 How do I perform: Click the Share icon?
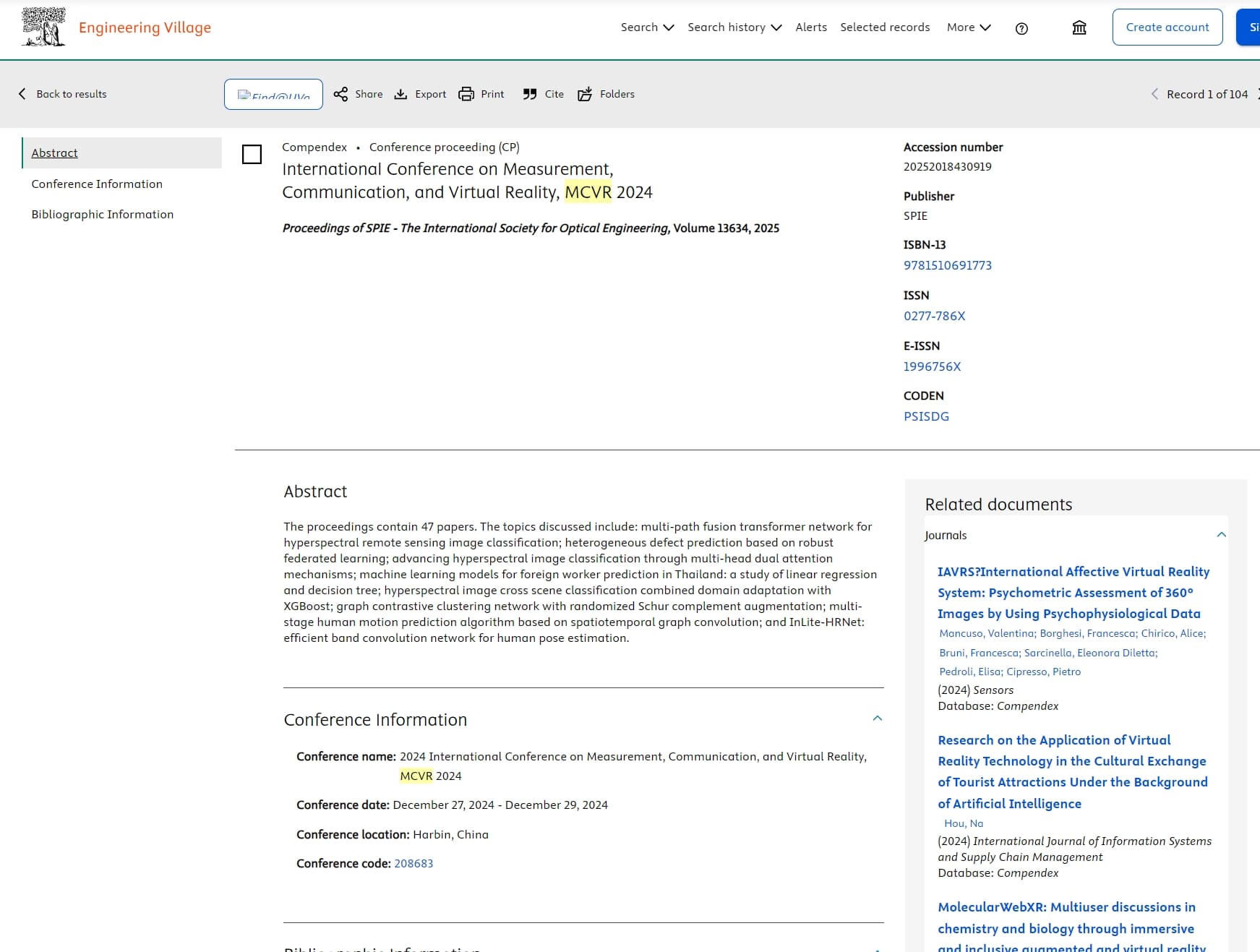(x=340, y=94)
